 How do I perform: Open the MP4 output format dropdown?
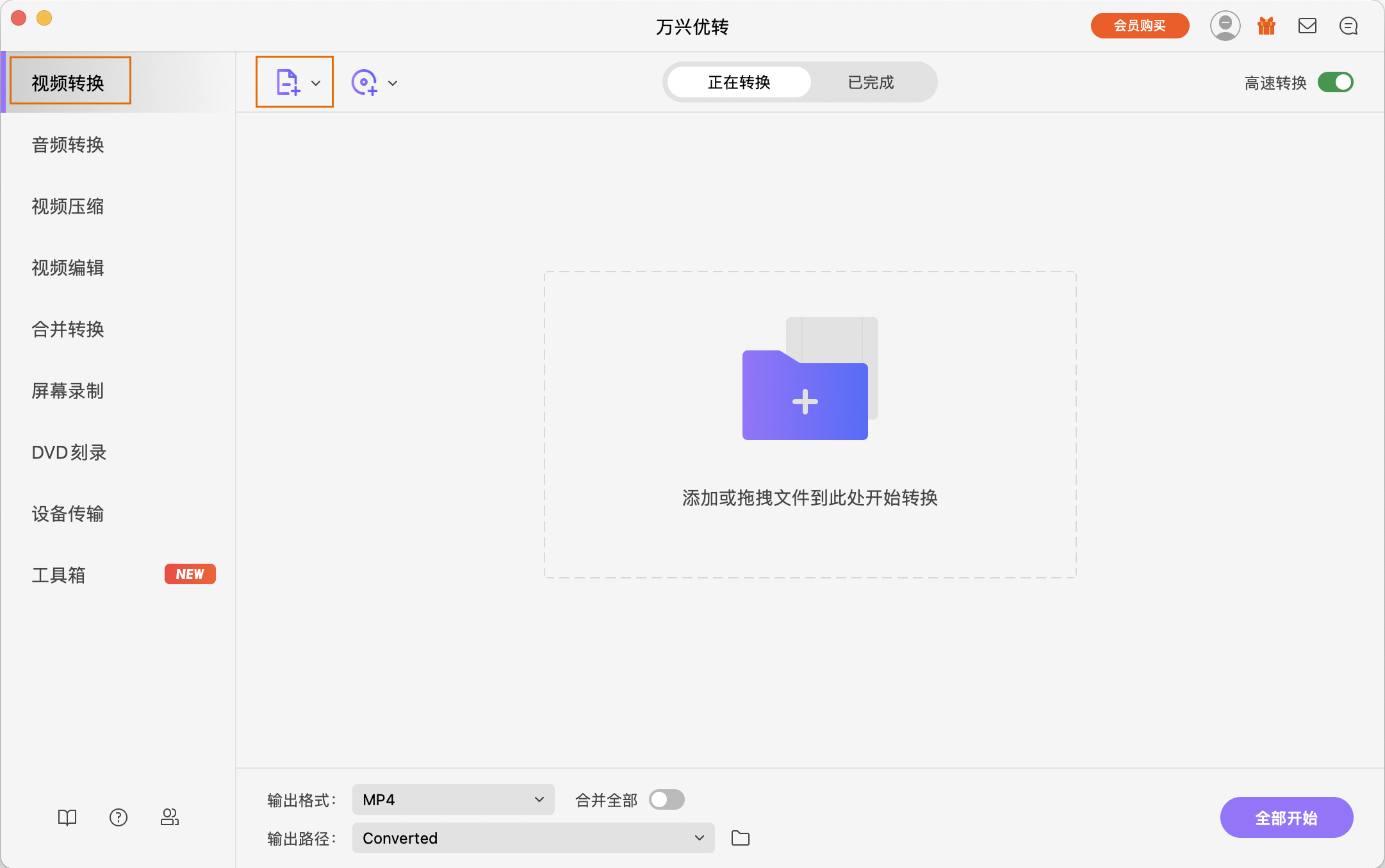click(453, 799)
